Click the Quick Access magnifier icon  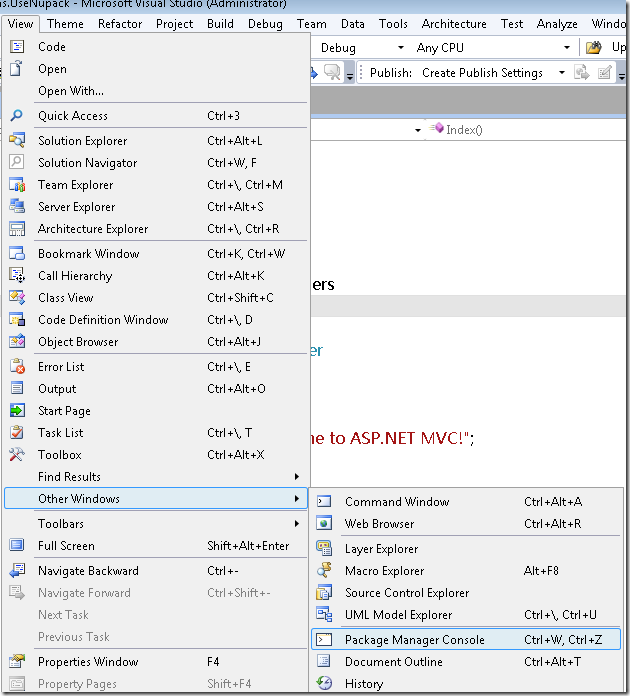pyautogui.click(x=17, y=116)
